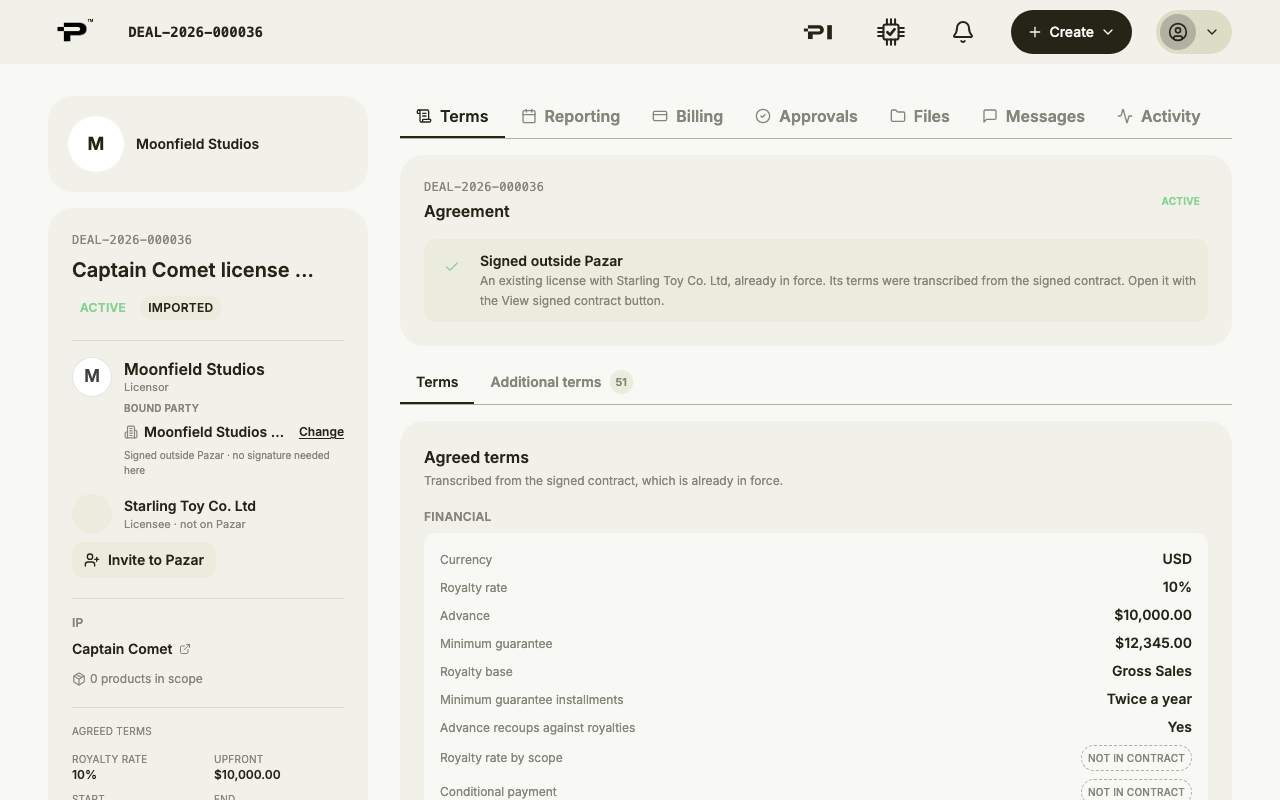Click the DEAL-2026-000036 header breadcrumb

point(195,32)
